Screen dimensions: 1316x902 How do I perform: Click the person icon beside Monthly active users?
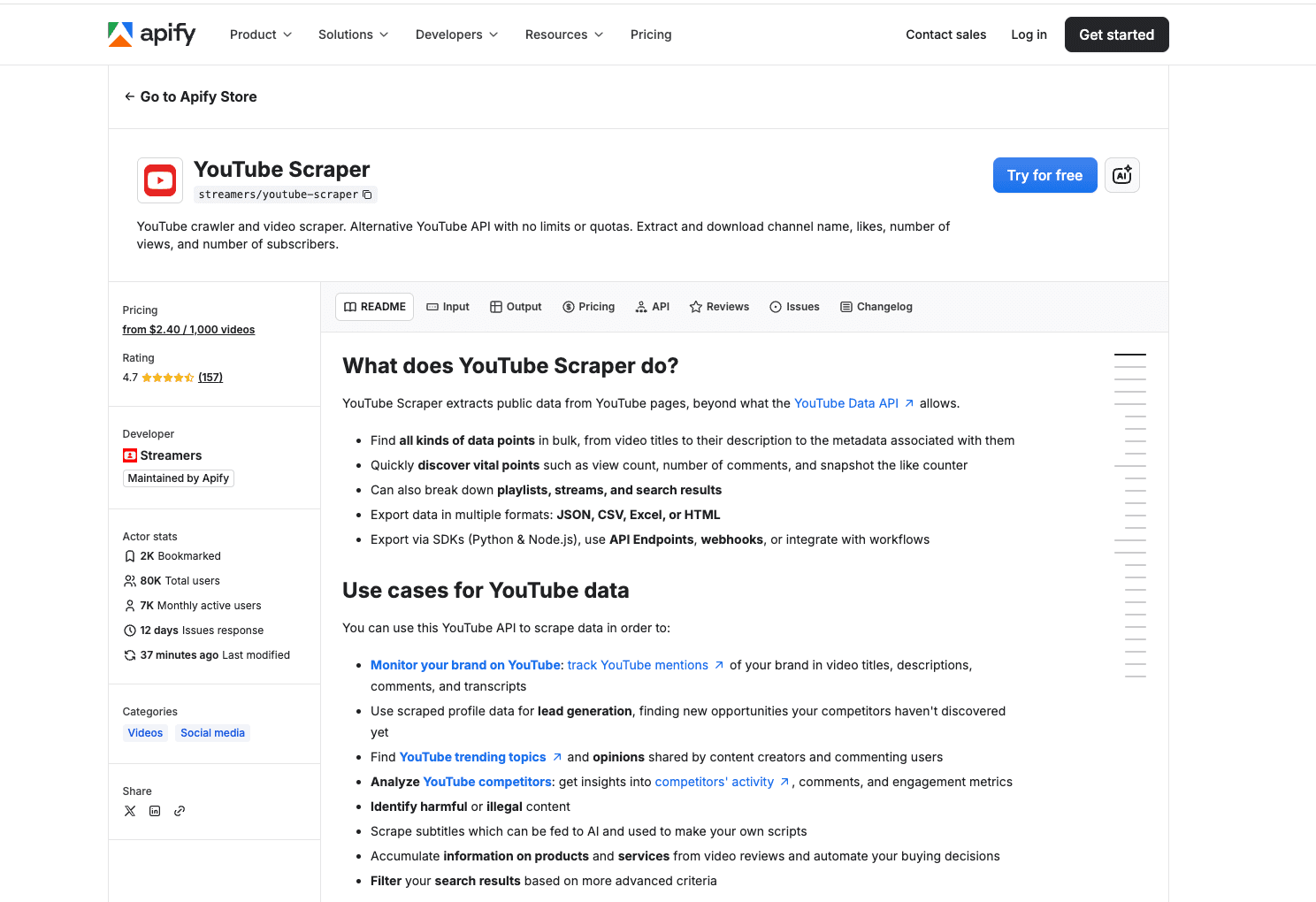pyautogui.click(x=130, y=606)
